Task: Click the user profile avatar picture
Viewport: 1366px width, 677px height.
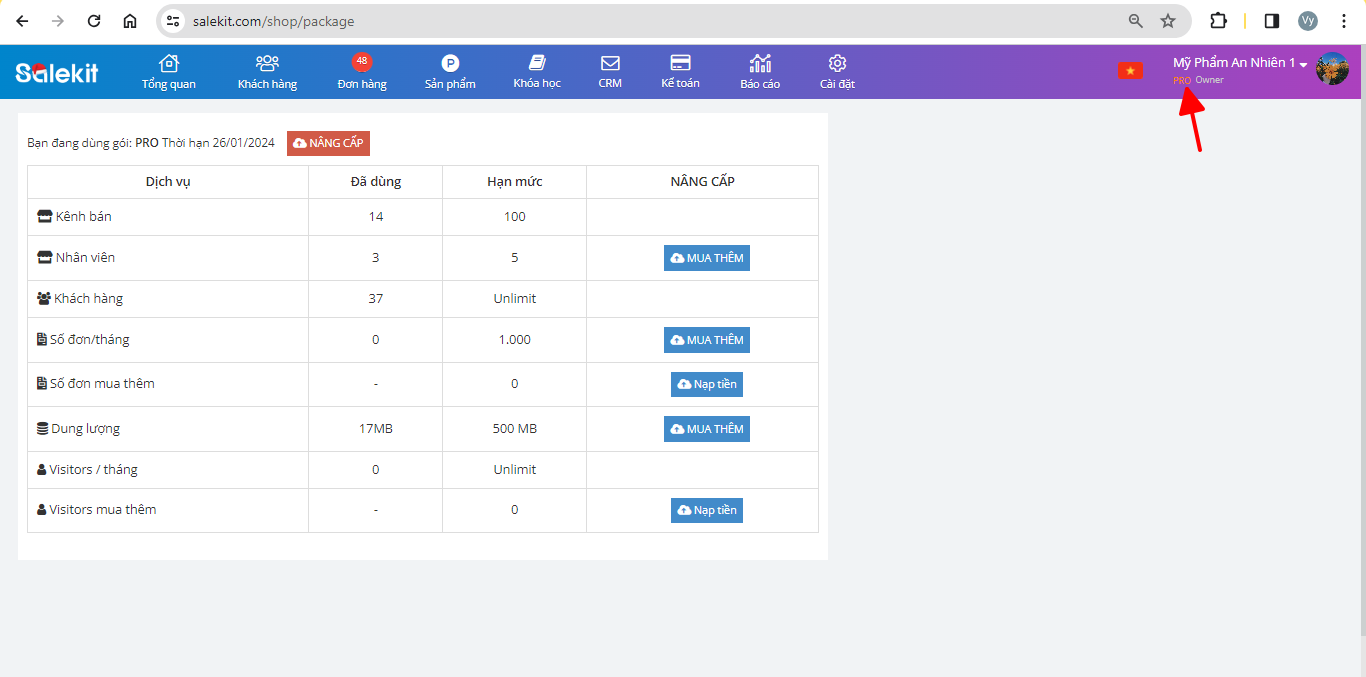Action: (x=1332, y=69)
